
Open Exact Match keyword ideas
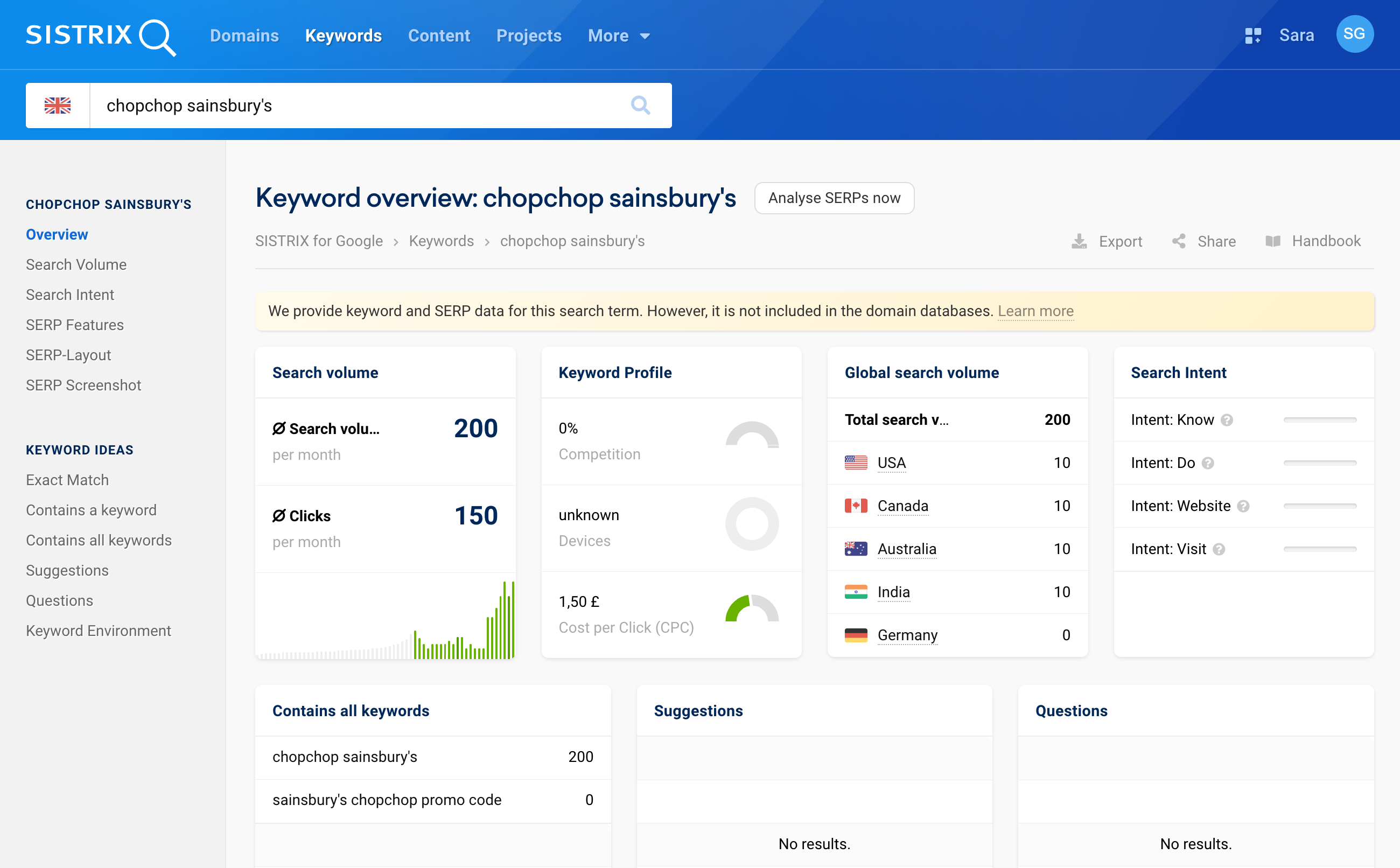coord(67,480)
